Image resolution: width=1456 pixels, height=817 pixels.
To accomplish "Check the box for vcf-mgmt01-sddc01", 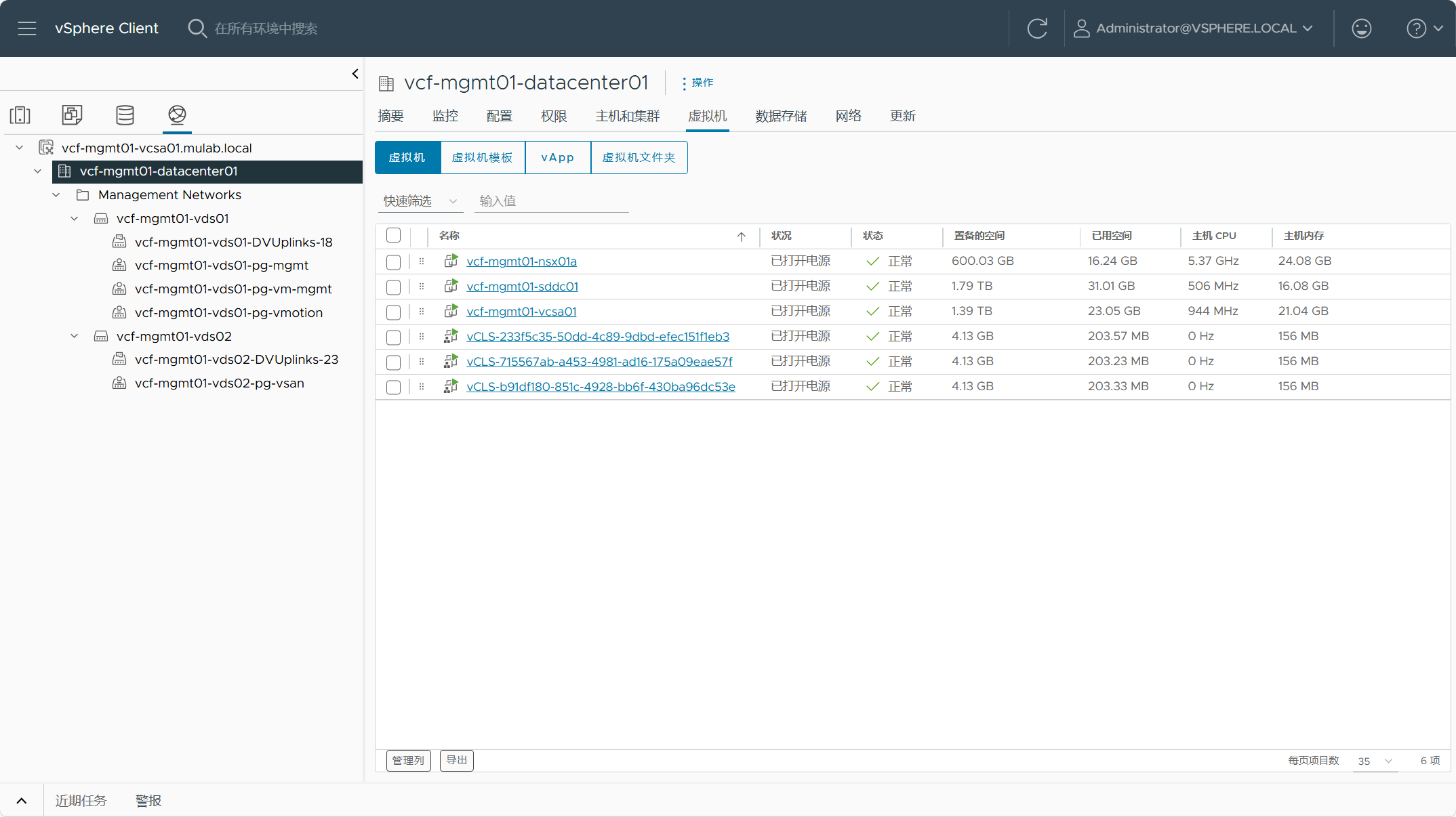I will point(393,287).
